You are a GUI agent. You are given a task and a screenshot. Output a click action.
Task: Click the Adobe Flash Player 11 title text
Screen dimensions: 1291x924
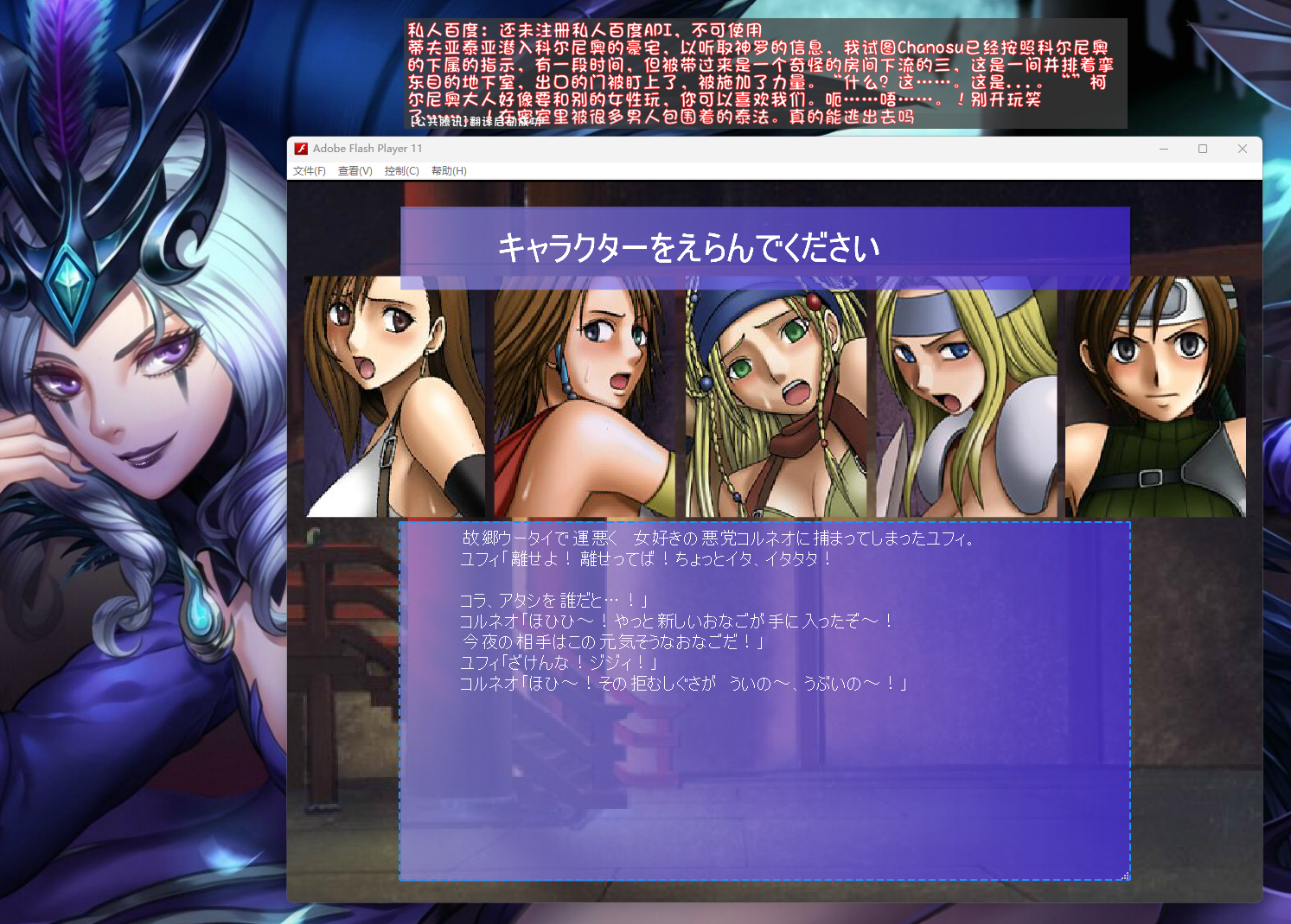tap(367, 149)
